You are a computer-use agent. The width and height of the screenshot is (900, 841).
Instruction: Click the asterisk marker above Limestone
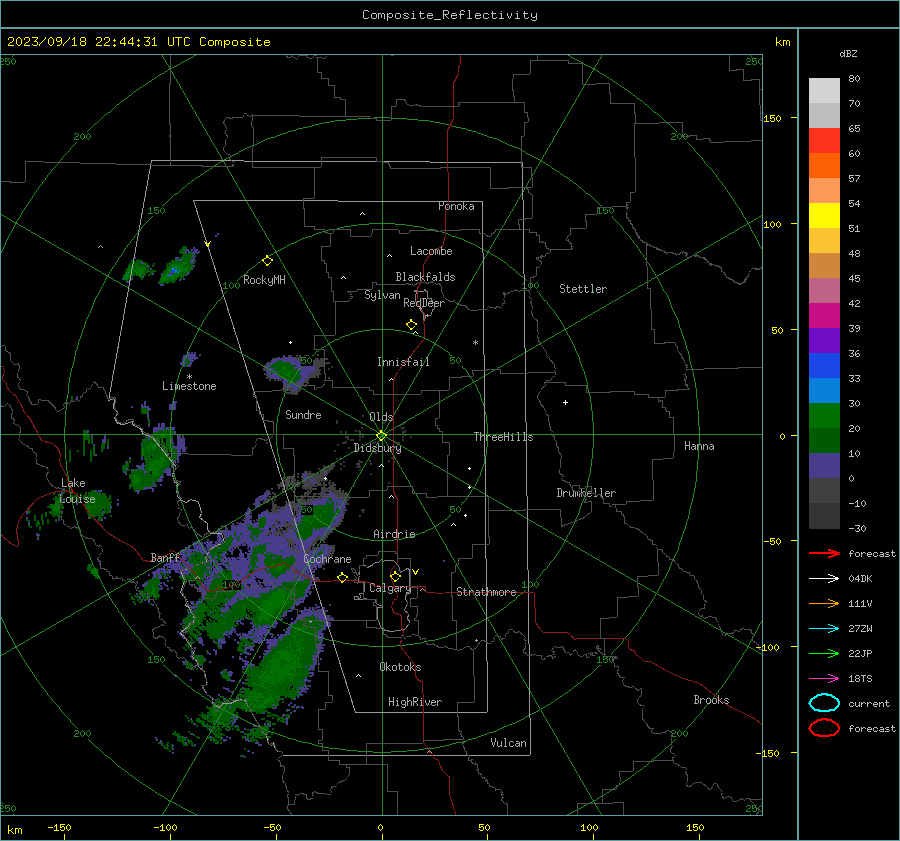189,377
